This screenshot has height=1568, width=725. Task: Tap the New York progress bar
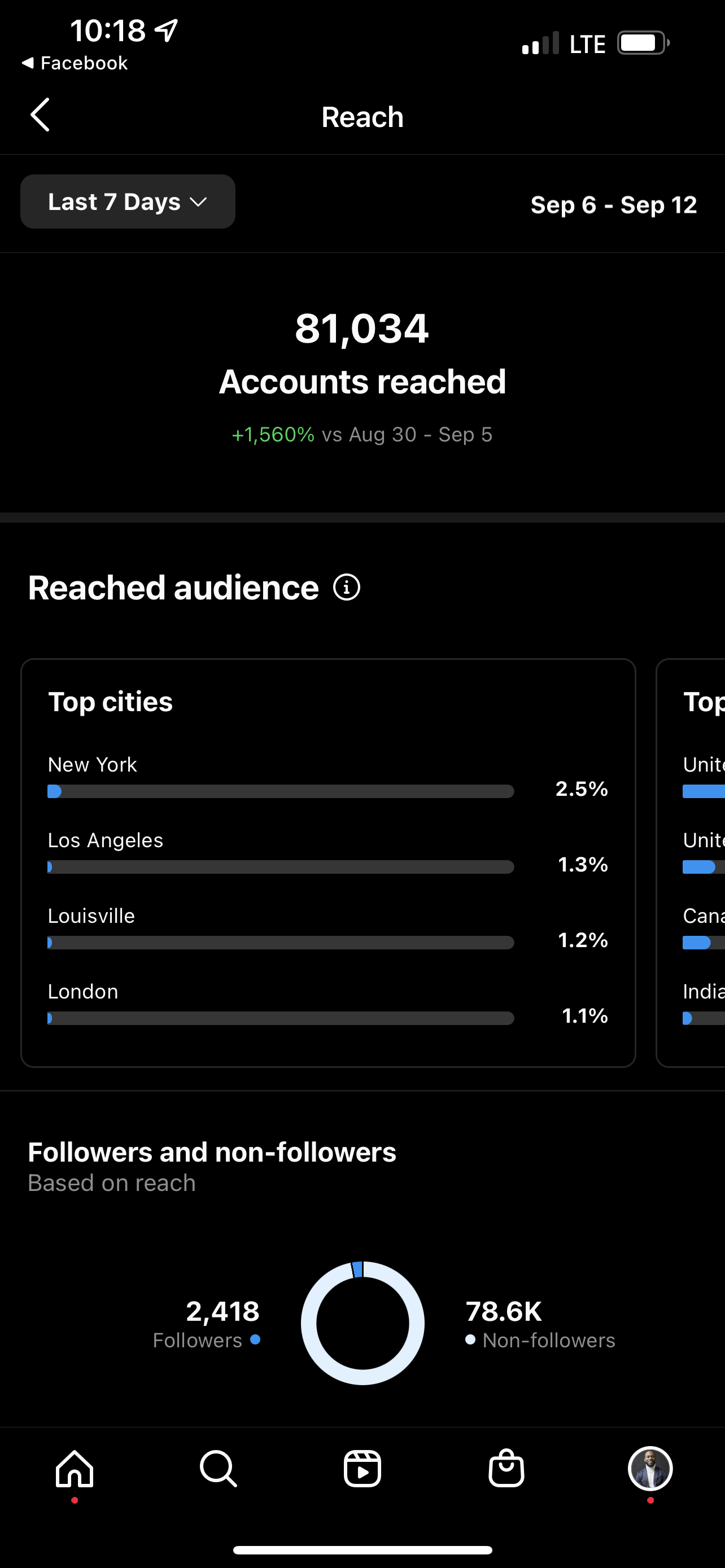tap(281, 791)
